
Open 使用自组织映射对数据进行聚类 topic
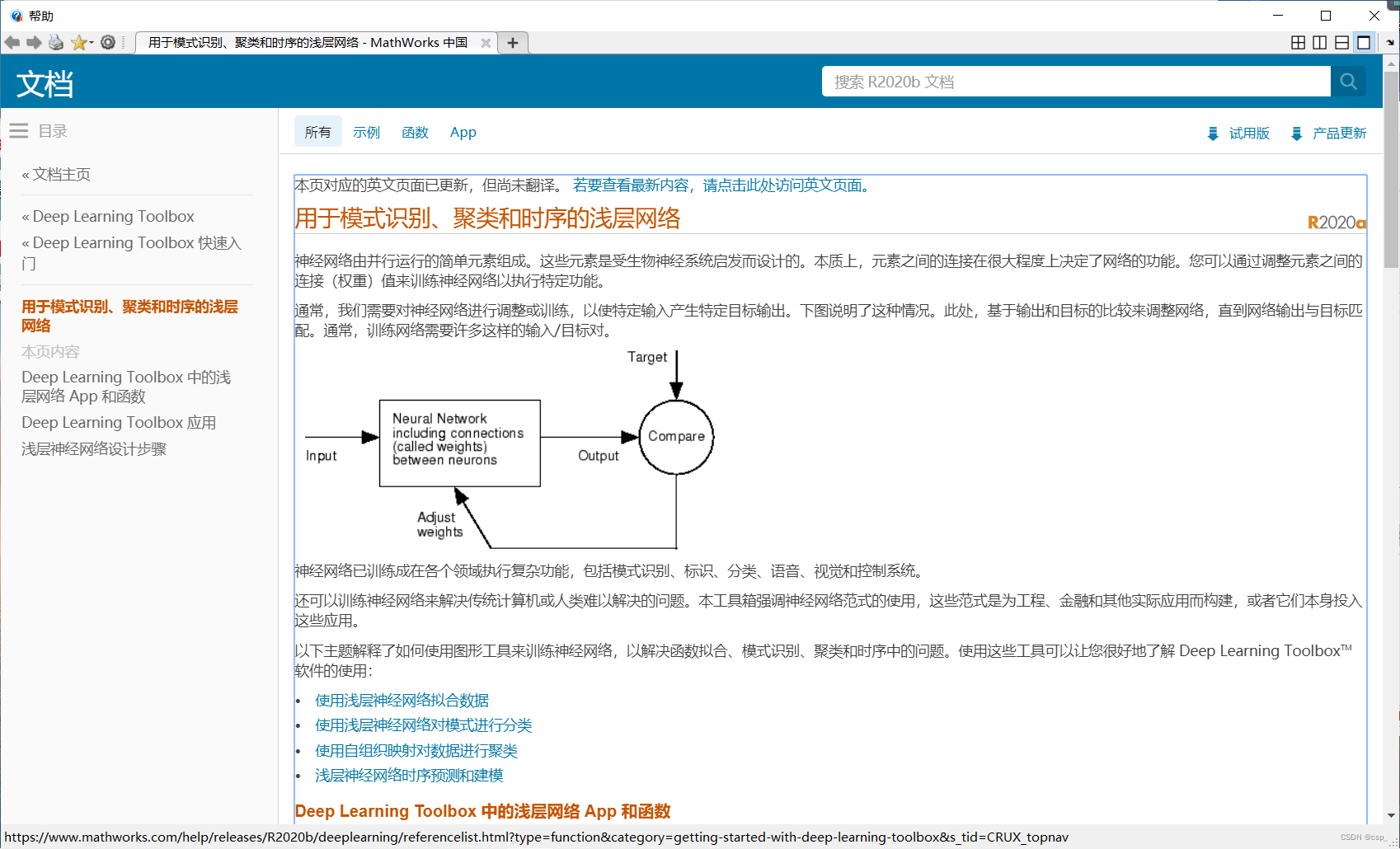tap(416, 750)
